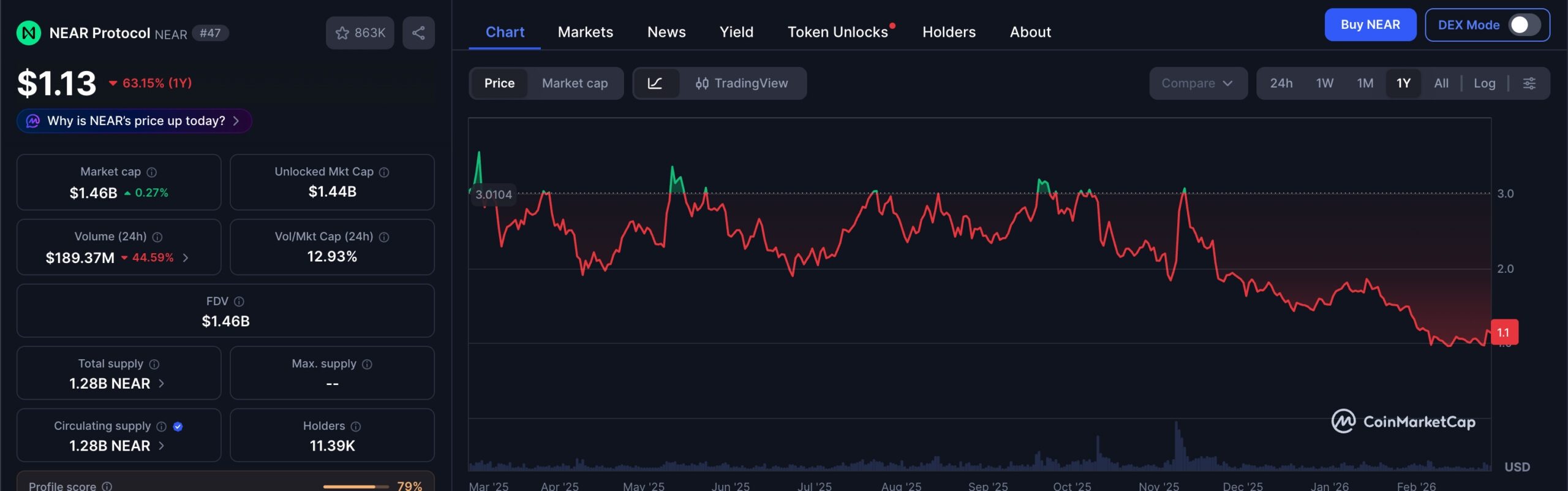The image size is (1568, 491).
Task: Switch to TradingView chart mode
Action: tap(742, 83)
